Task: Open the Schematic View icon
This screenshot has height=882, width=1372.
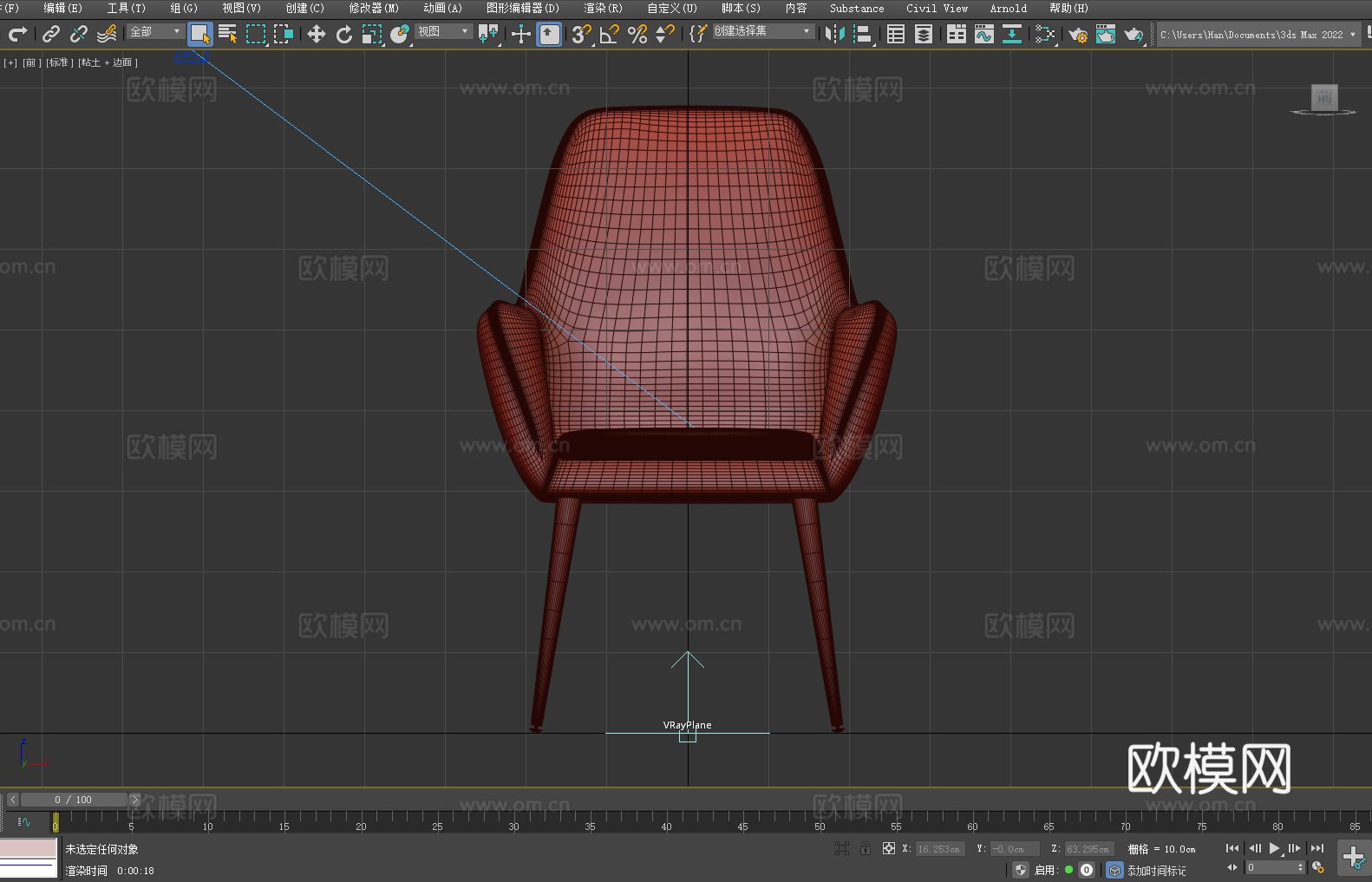Action: pos(1012,34)
